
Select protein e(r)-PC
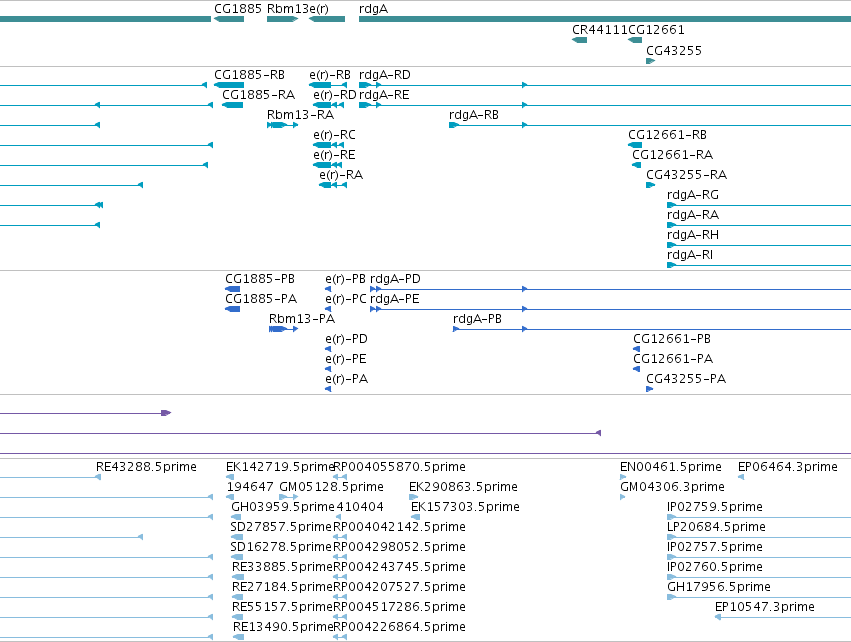coord(346,299)
